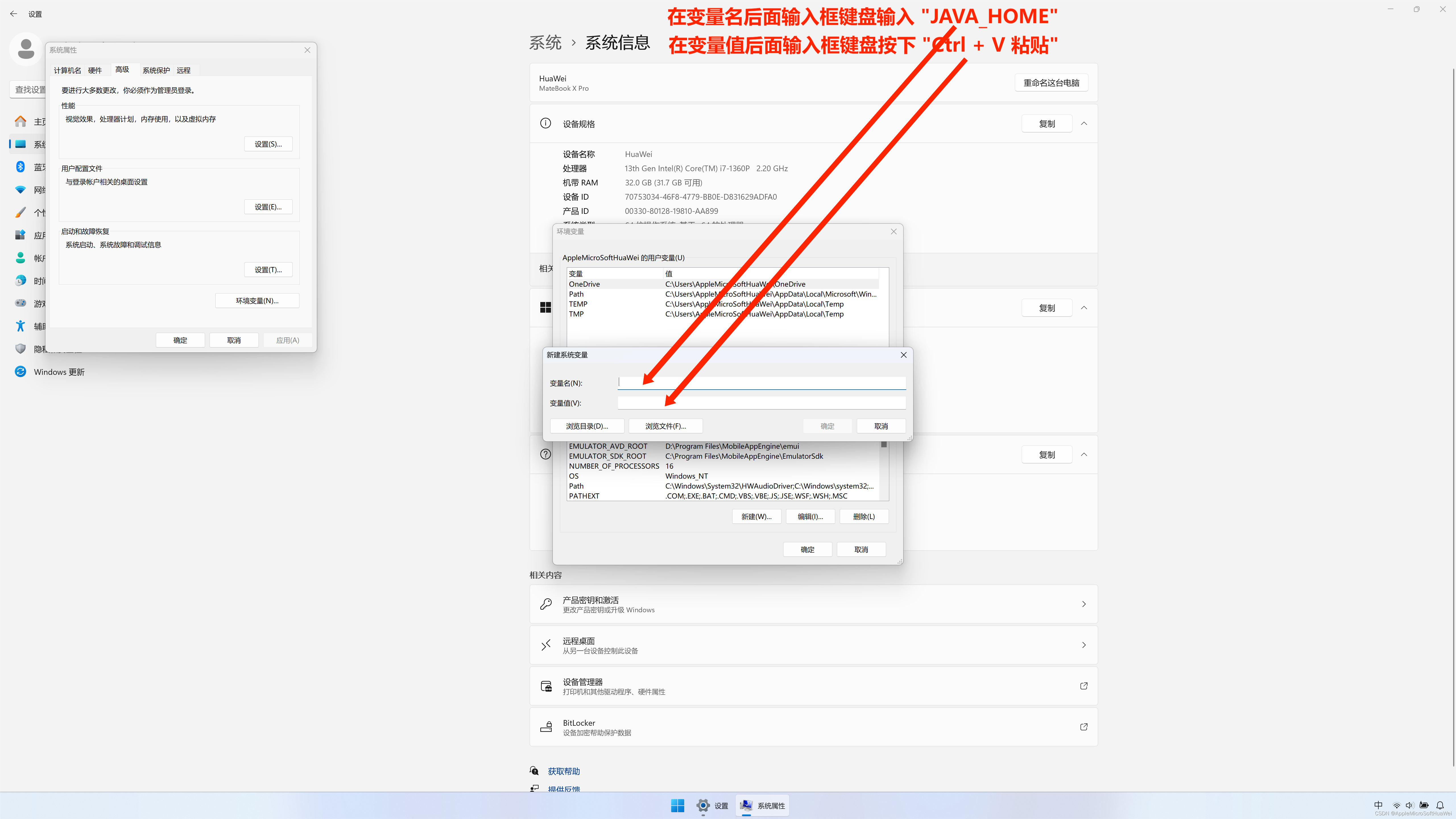Viewport: 1456px width, 819px height.
Task: Click inside the 变量名(N) input field
Action: [x=761, y=383]
